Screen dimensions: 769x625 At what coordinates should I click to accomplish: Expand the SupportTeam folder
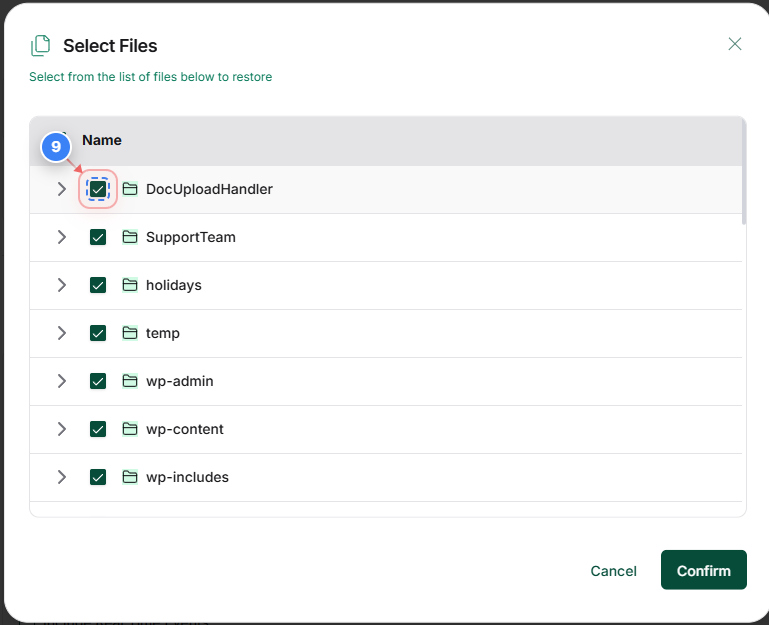pos(61,237)
